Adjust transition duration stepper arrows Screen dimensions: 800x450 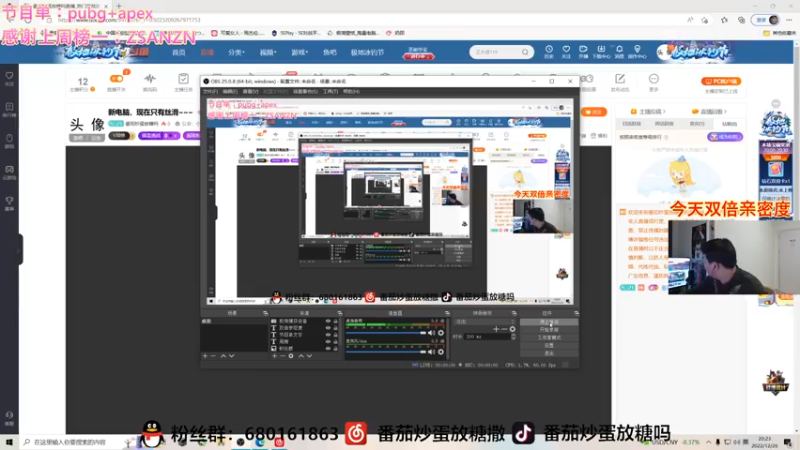(x=513, y=337)
